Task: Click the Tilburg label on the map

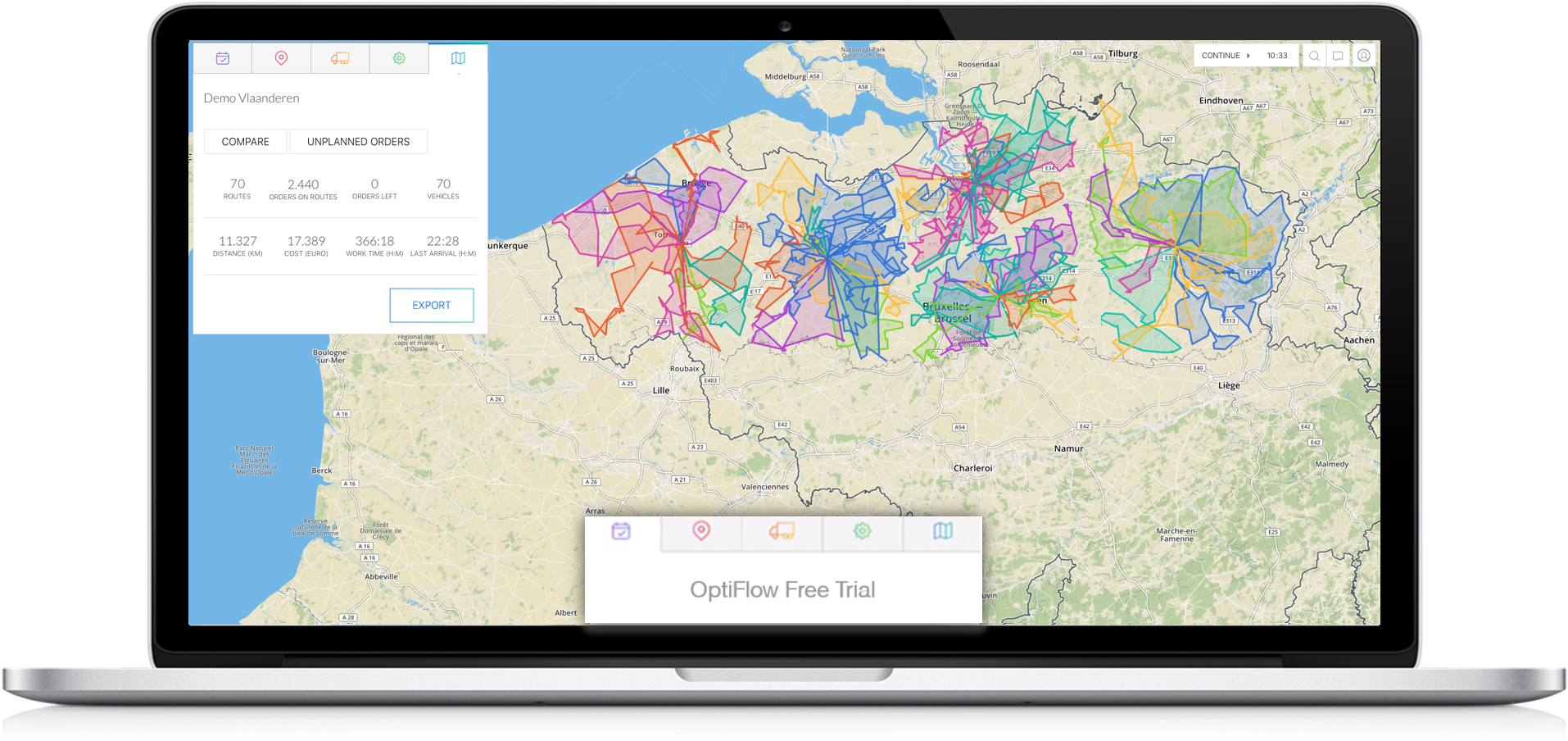Action: [x=1123, y=54]
